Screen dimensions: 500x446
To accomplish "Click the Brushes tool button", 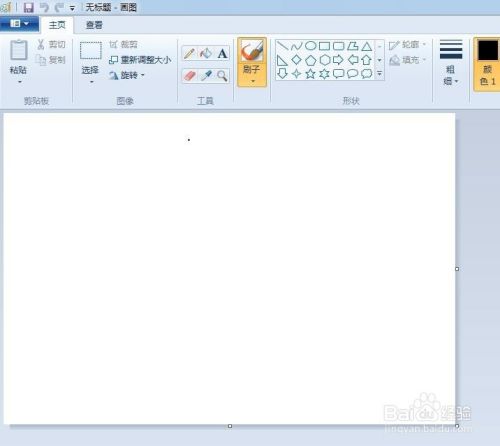I will coord(252,51).
